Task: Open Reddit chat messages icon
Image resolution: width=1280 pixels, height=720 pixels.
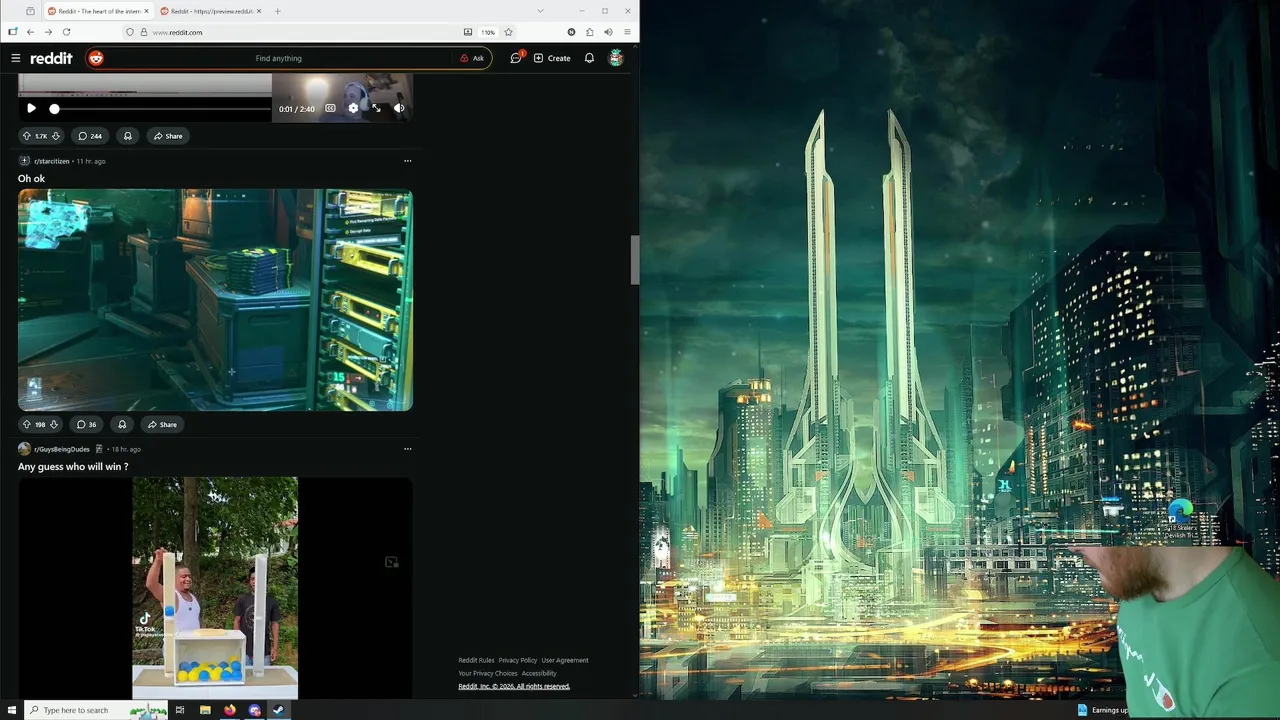Action: click(x=516, y=58)
